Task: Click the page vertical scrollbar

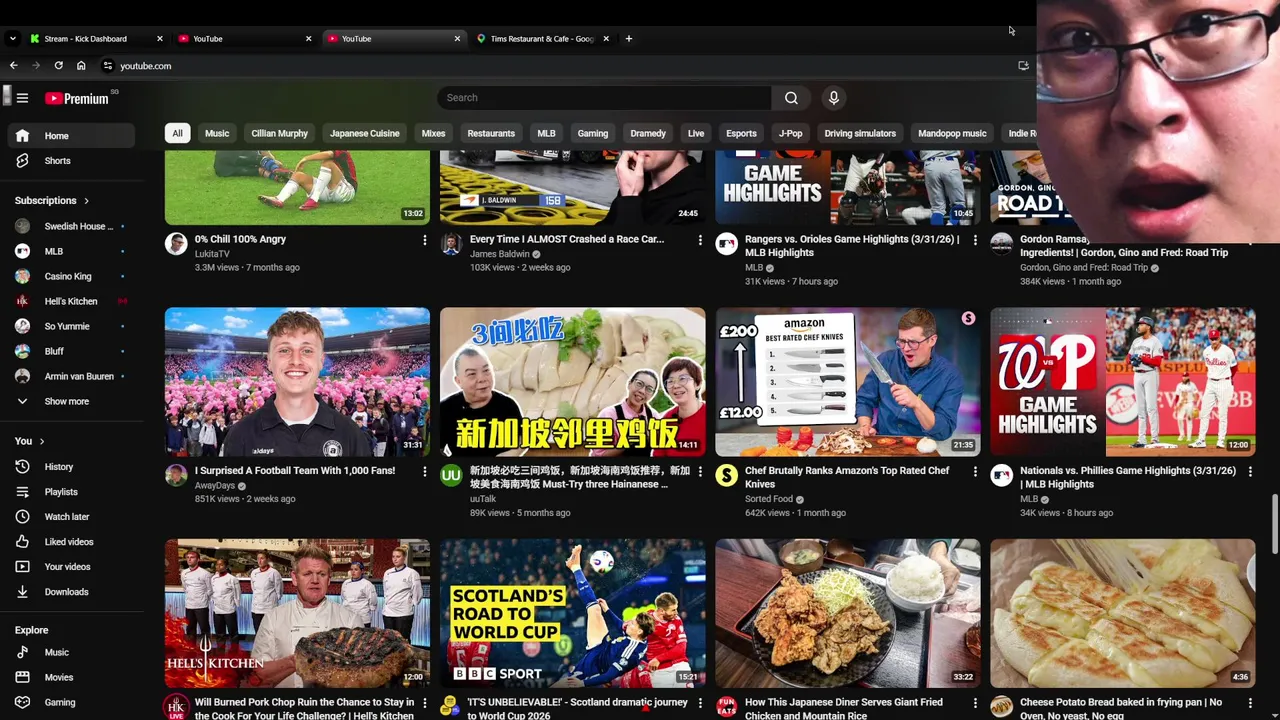Action: click(x=1274, y=522)
